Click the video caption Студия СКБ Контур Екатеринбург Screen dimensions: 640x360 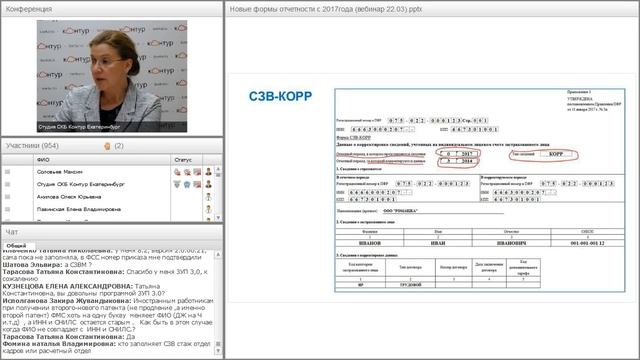click(79, 127)
